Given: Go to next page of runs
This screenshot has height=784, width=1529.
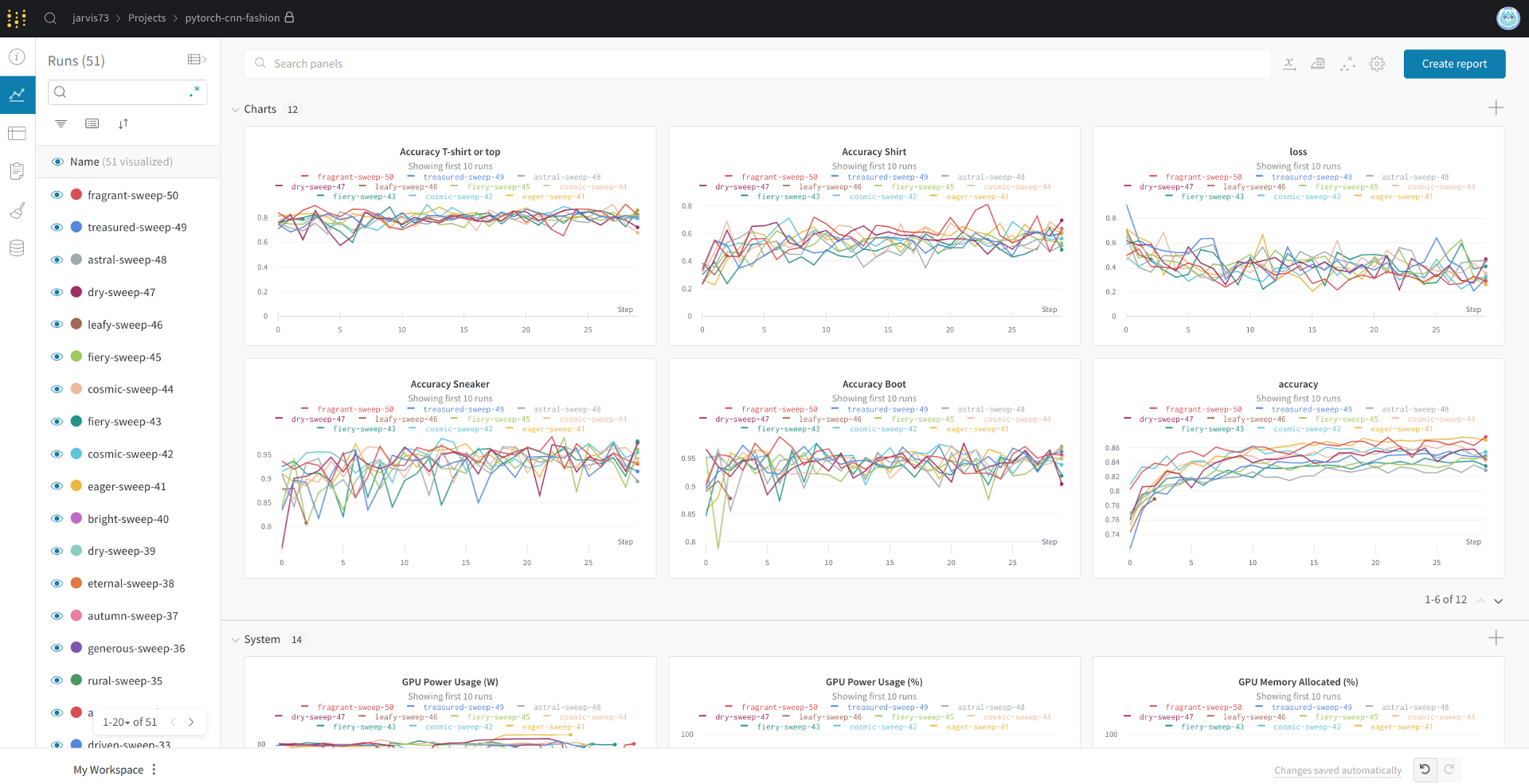Looking at the screenshot, I should click(191, 722).
